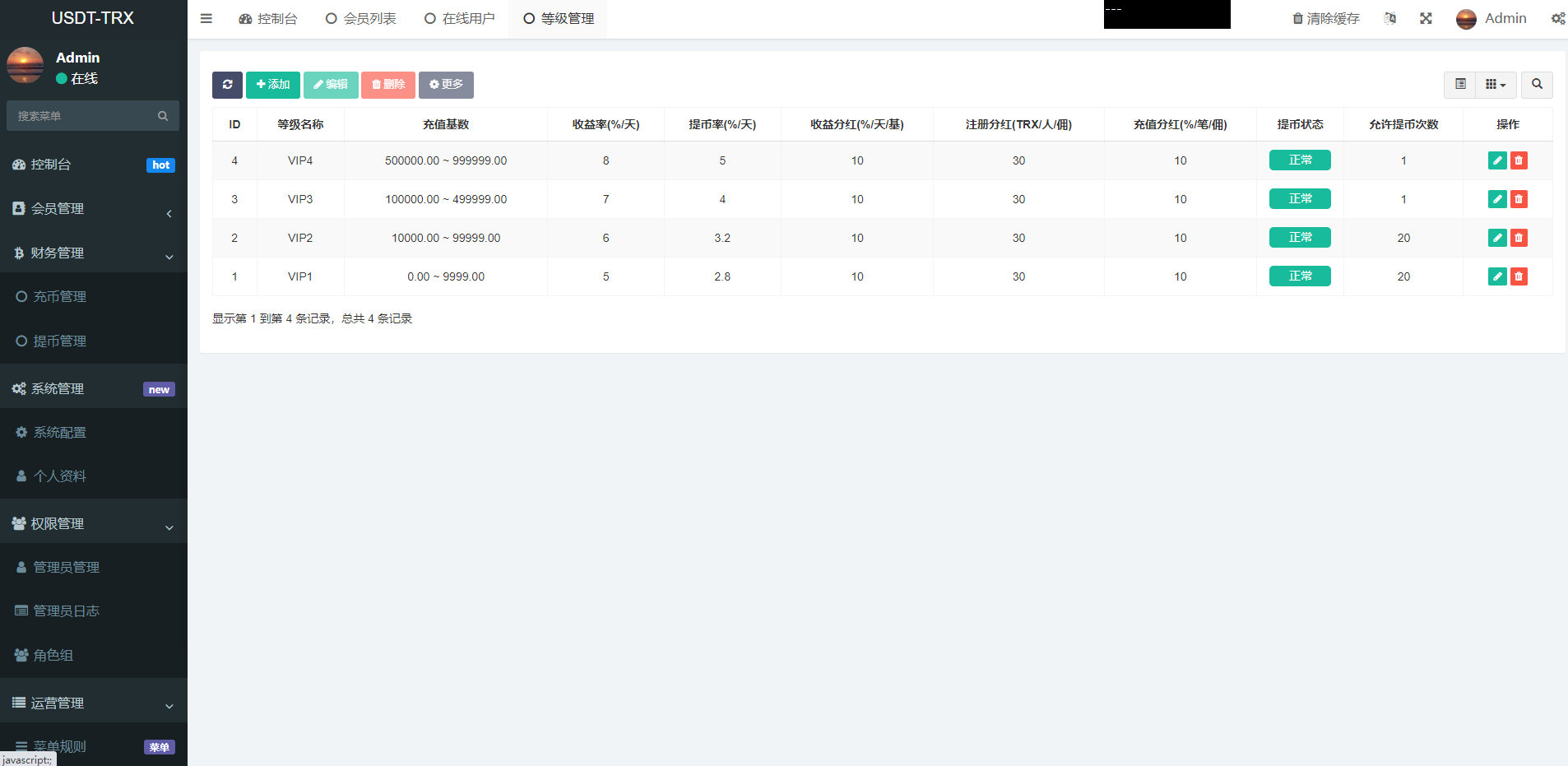
Task: Switch table to detail view icon
Action: coord(1460,85)
